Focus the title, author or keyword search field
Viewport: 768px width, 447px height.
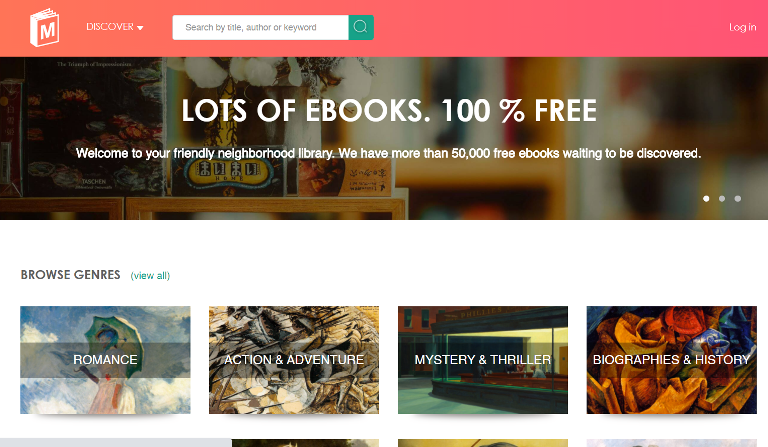(x=261, y=27)
